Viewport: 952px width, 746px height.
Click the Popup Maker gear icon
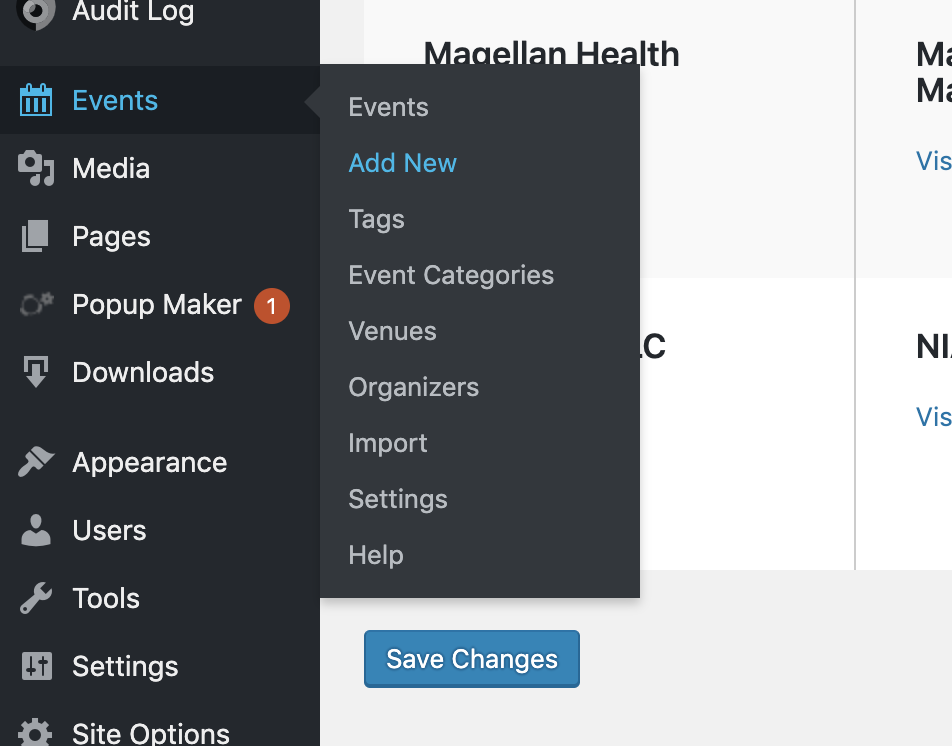[36, 303]
